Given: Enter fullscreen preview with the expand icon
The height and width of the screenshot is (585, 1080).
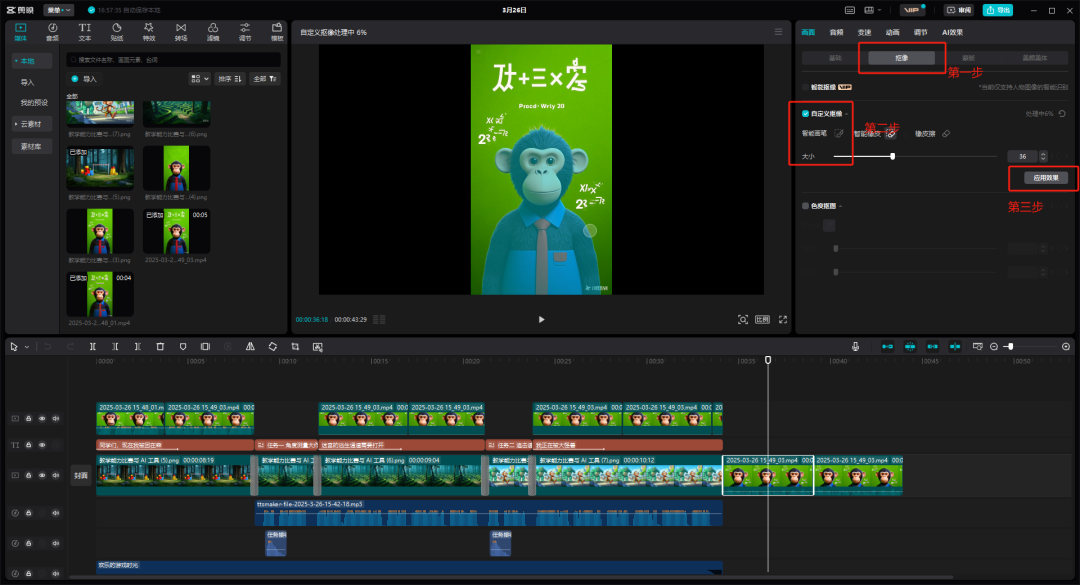Looking at the screenshot, I should coord(783,319).
